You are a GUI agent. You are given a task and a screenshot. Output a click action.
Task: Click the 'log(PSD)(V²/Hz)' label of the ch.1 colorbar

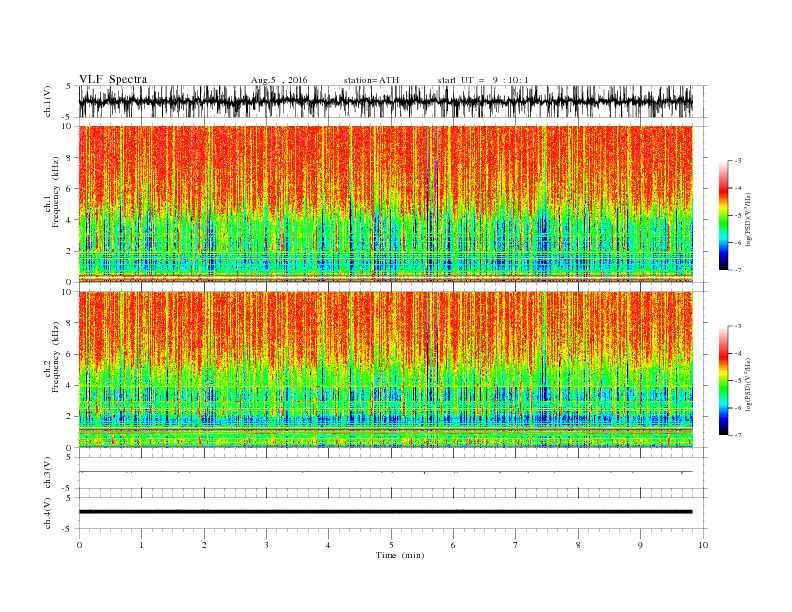pyautogui.click(x=749, y=219)
